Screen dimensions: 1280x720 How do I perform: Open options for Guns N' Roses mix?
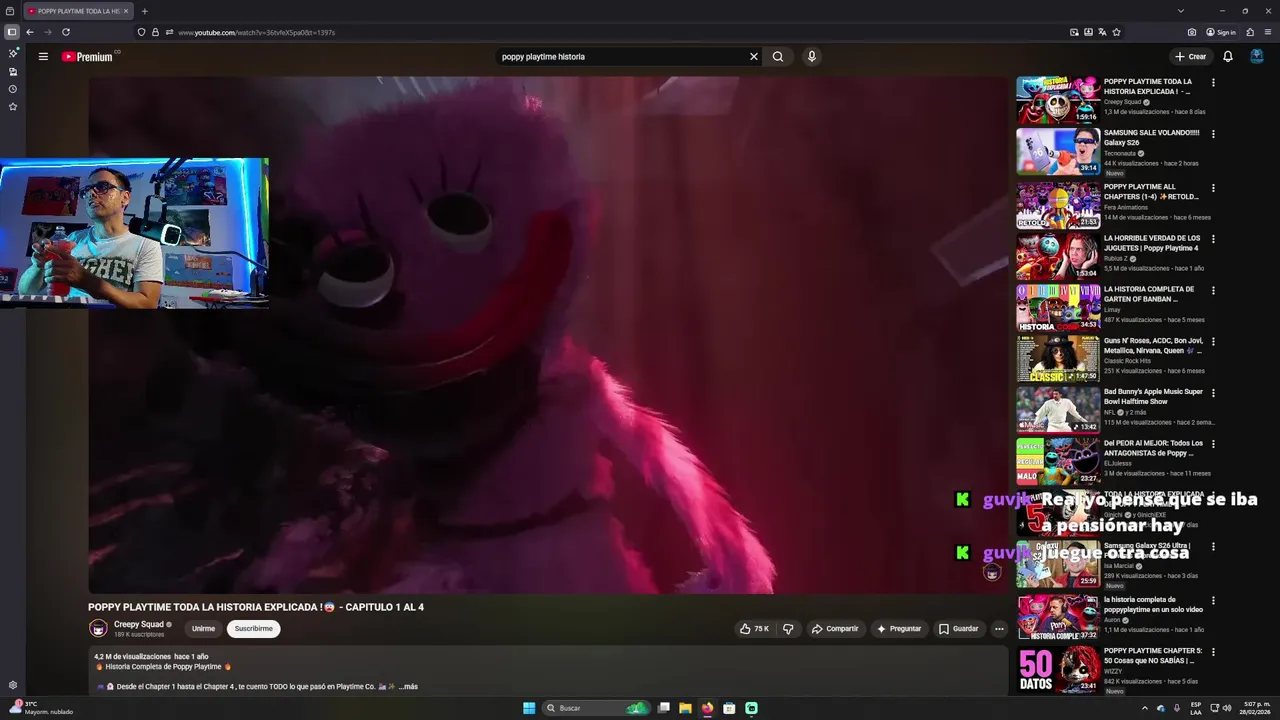coord(1213,341)
